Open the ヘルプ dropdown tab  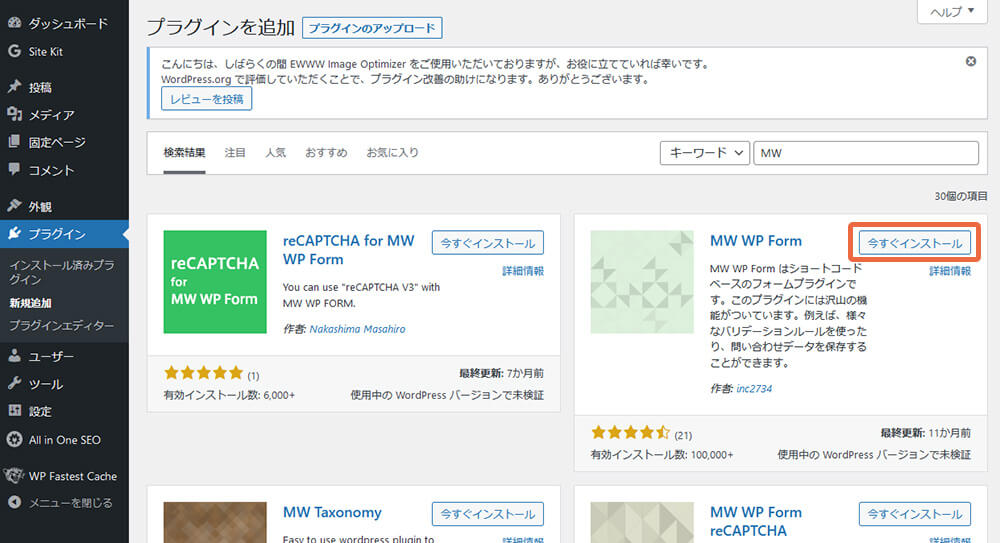coord(952,11)
